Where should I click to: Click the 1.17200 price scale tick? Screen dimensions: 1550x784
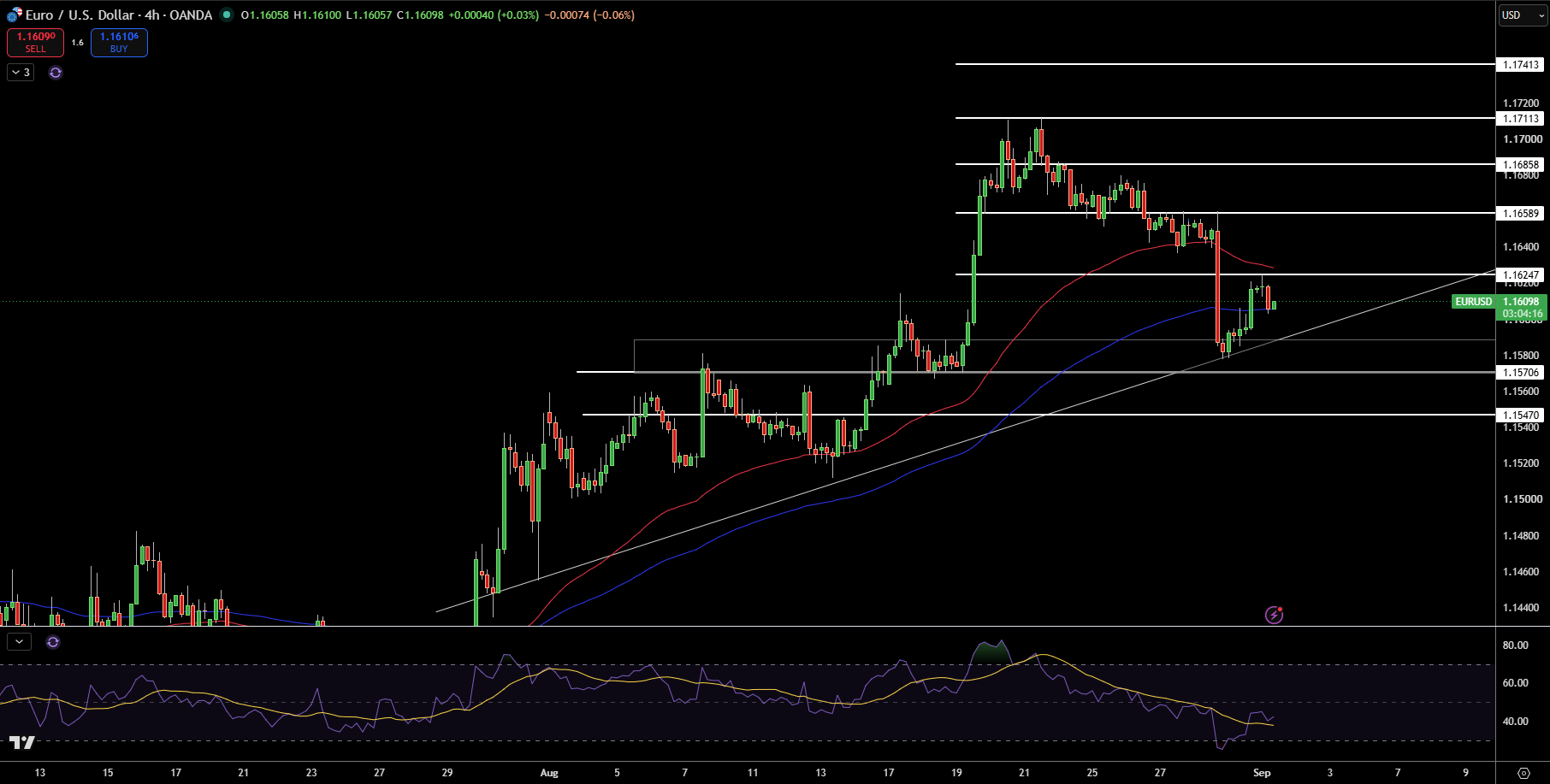(1523, 103)
